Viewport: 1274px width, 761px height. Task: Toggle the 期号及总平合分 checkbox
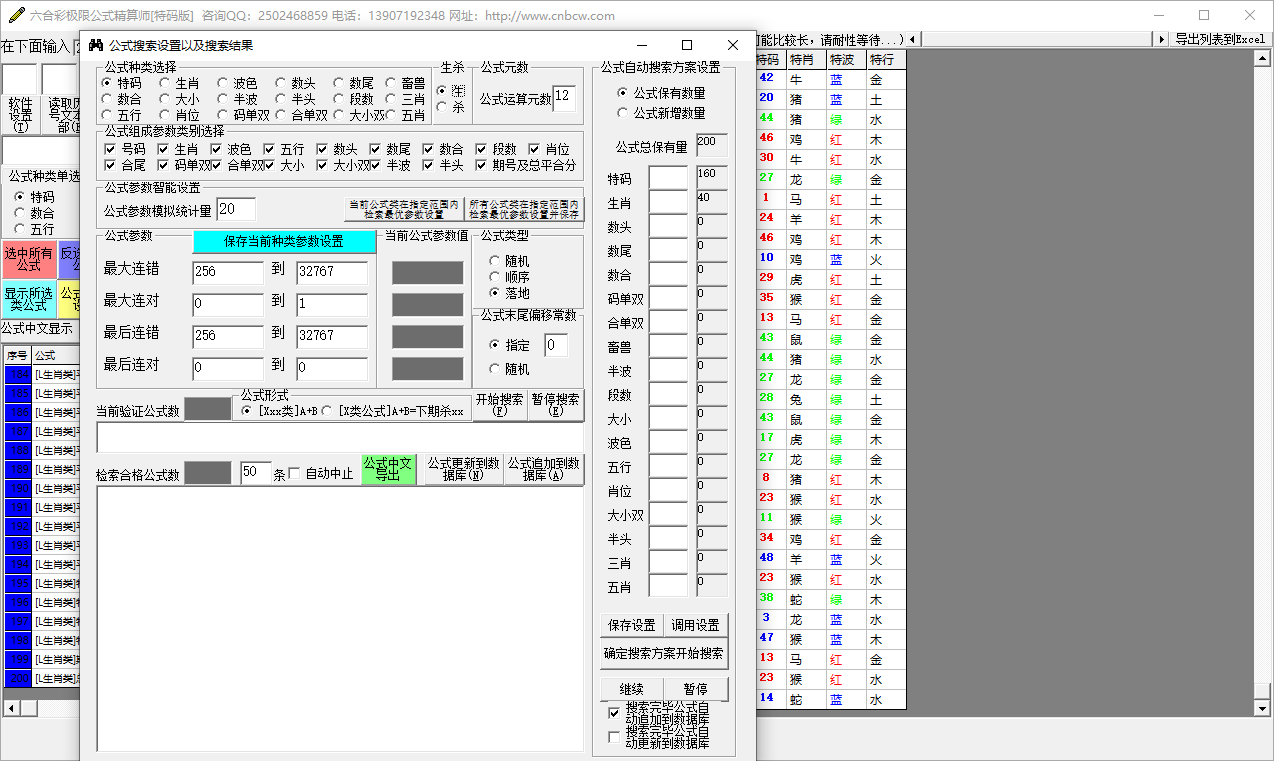pyautogui.click(x=482, y=165)
